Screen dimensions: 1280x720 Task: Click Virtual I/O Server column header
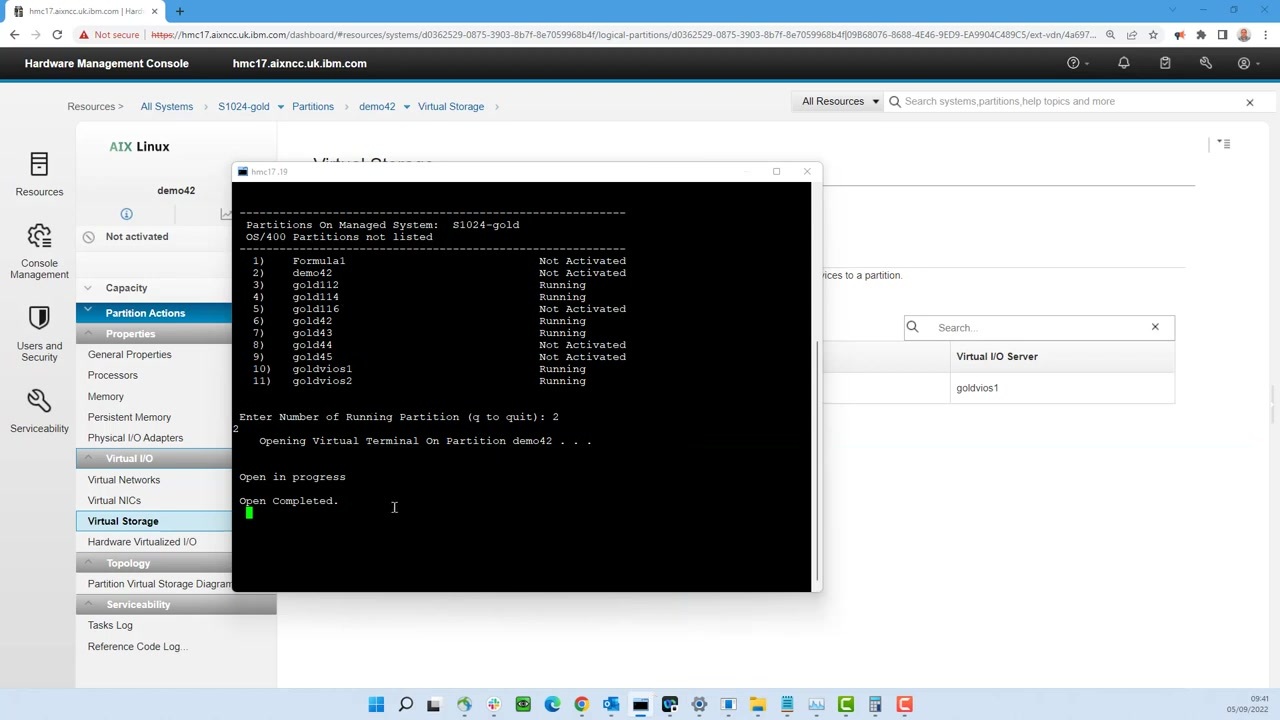(x=997, y=356)
